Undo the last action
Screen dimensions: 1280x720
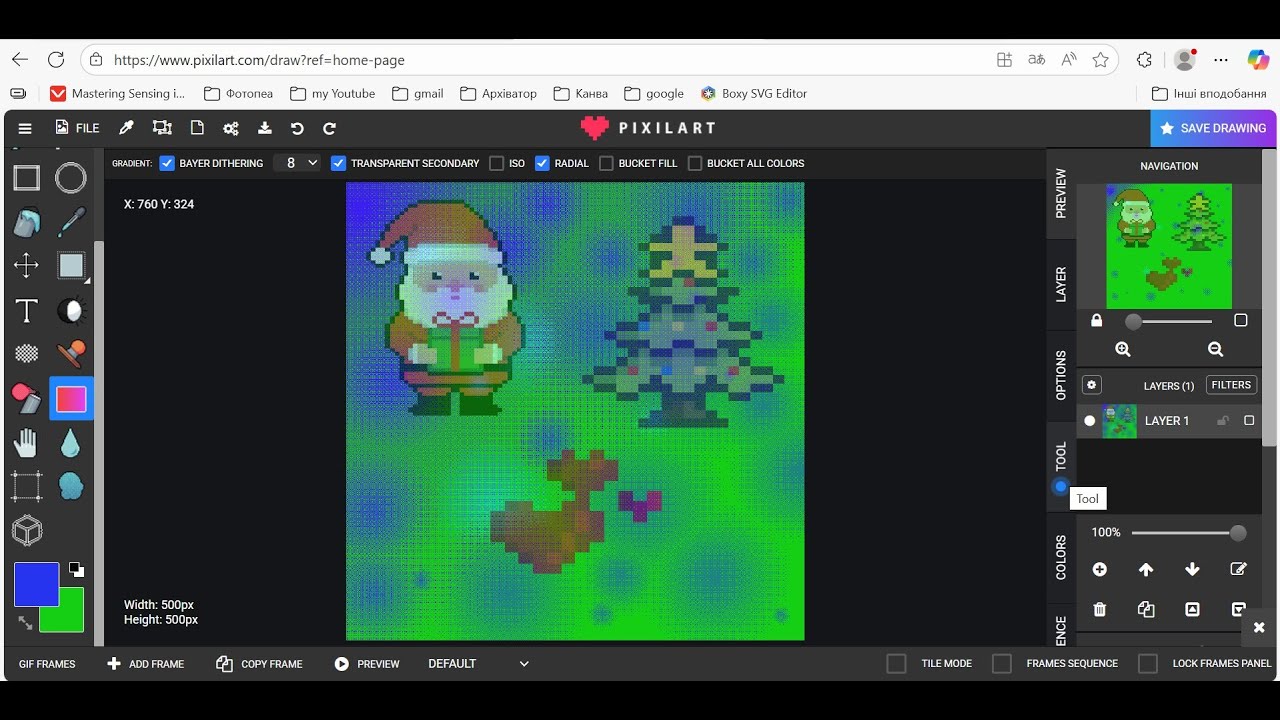tap(297, 128)
